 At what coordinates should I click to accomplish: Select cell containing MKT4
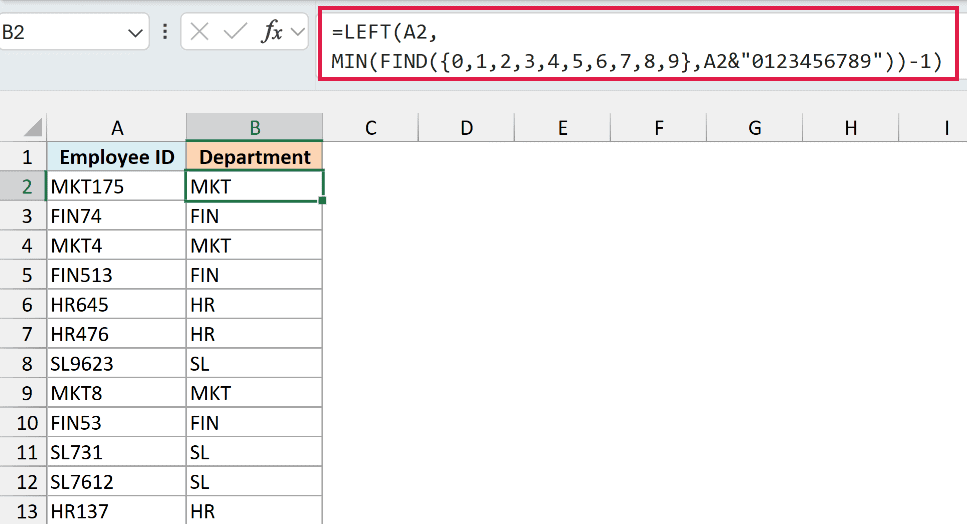(117, 245)
